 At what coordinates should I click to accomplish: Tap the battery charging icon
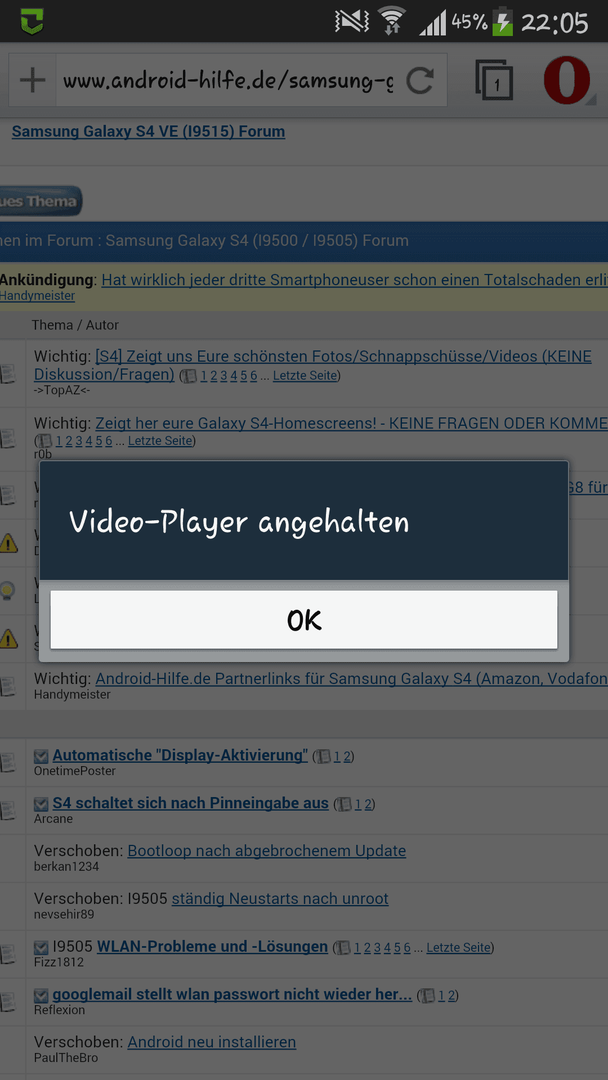click(x=503, y=23)
